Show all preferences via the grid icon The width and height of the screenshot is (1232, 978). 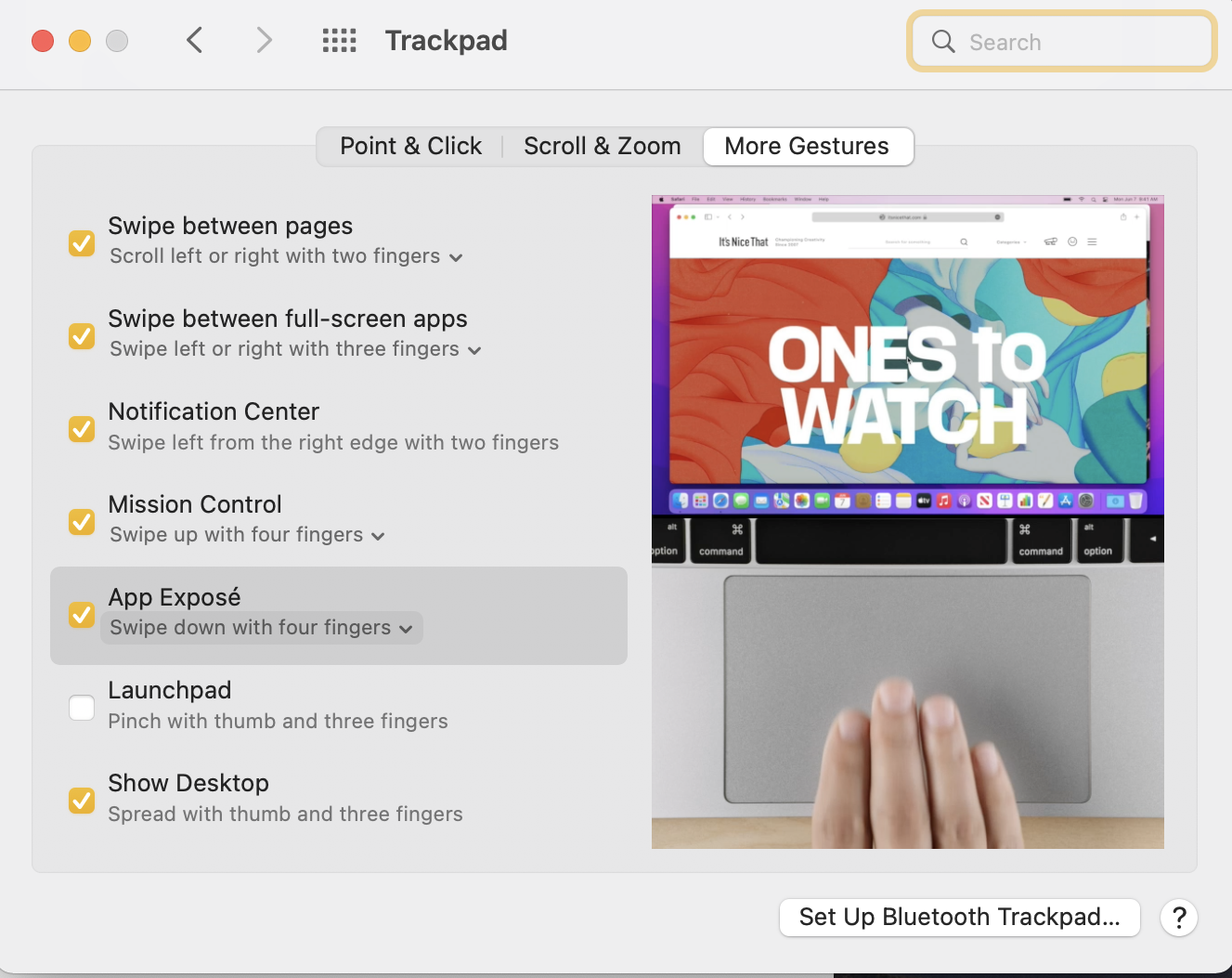[339, 41]
